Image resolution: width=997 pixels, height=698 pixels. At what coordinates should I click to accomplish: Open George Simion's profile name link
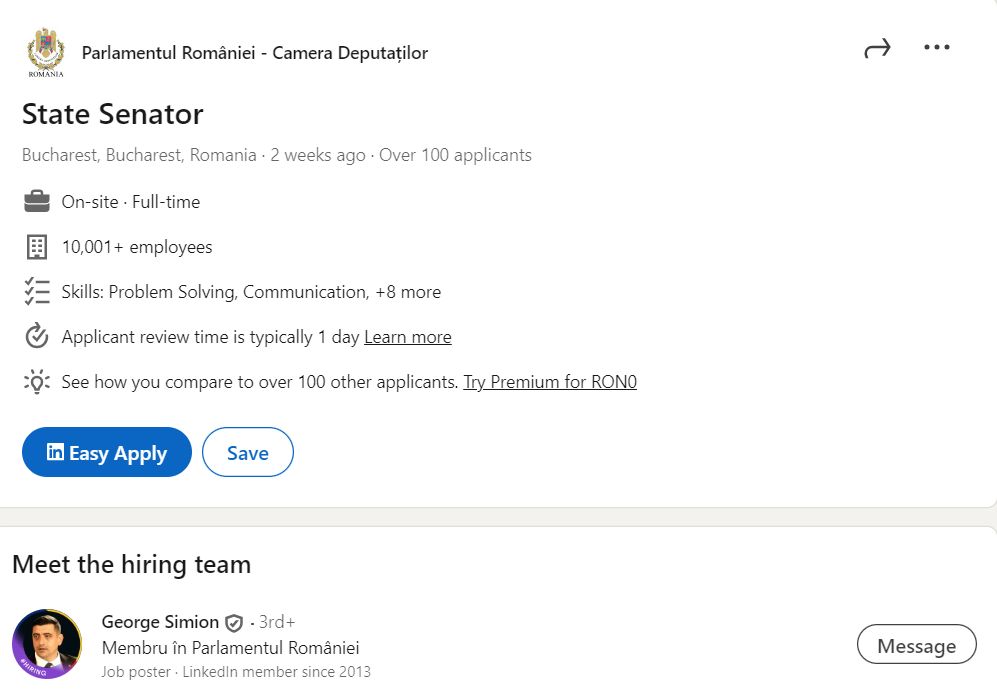point(160,622)
